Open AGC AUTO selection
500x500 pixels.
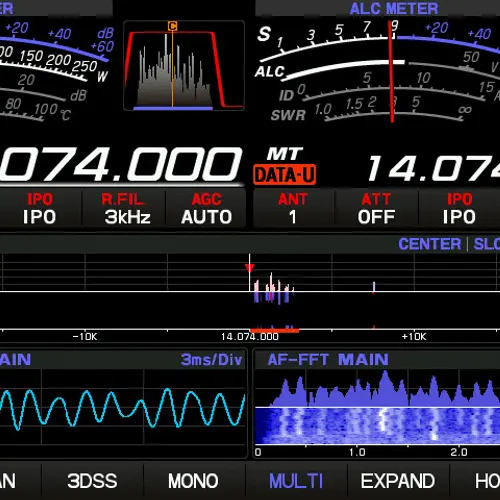coord(206,208)
